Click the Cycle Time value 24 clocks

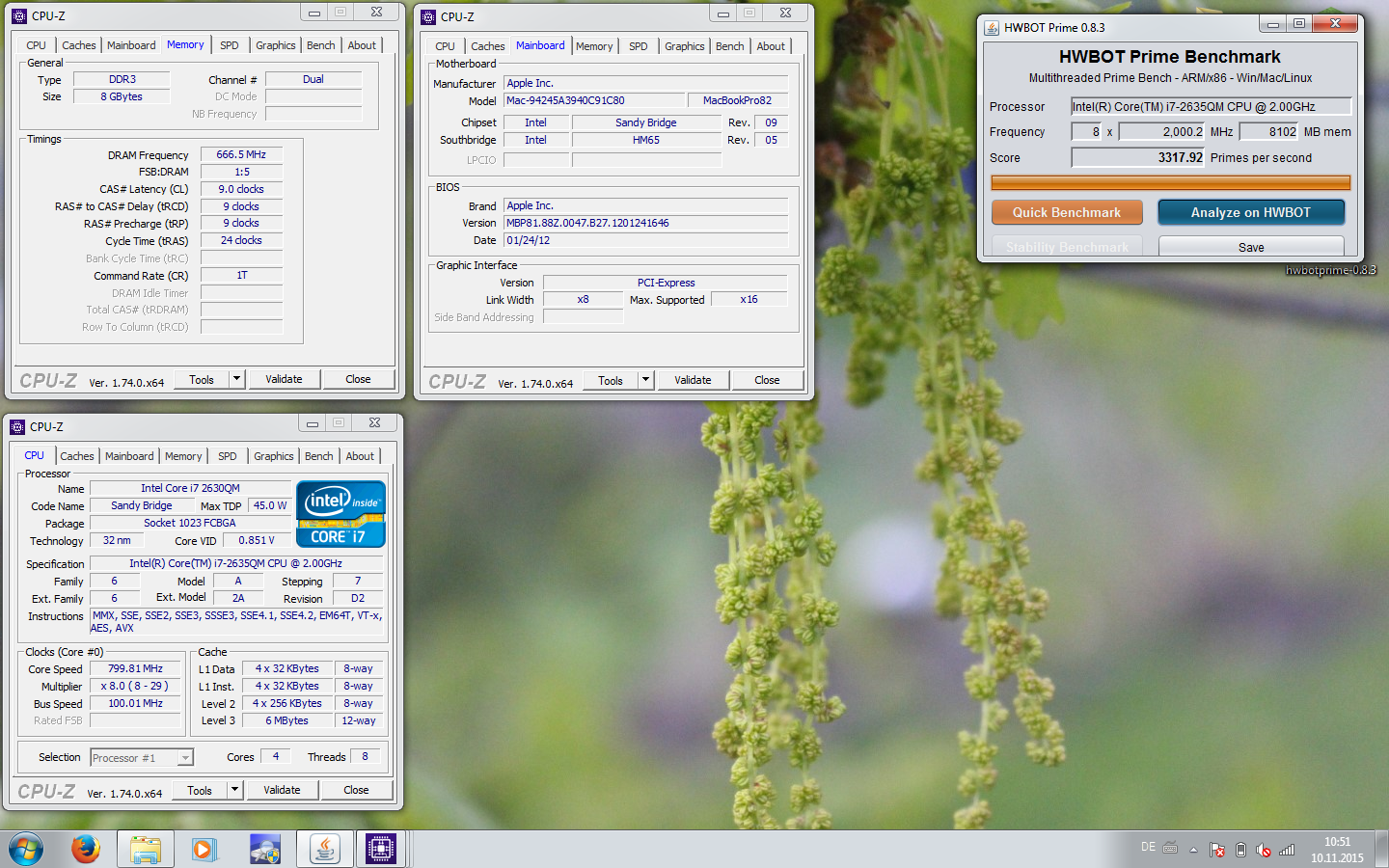241,240
